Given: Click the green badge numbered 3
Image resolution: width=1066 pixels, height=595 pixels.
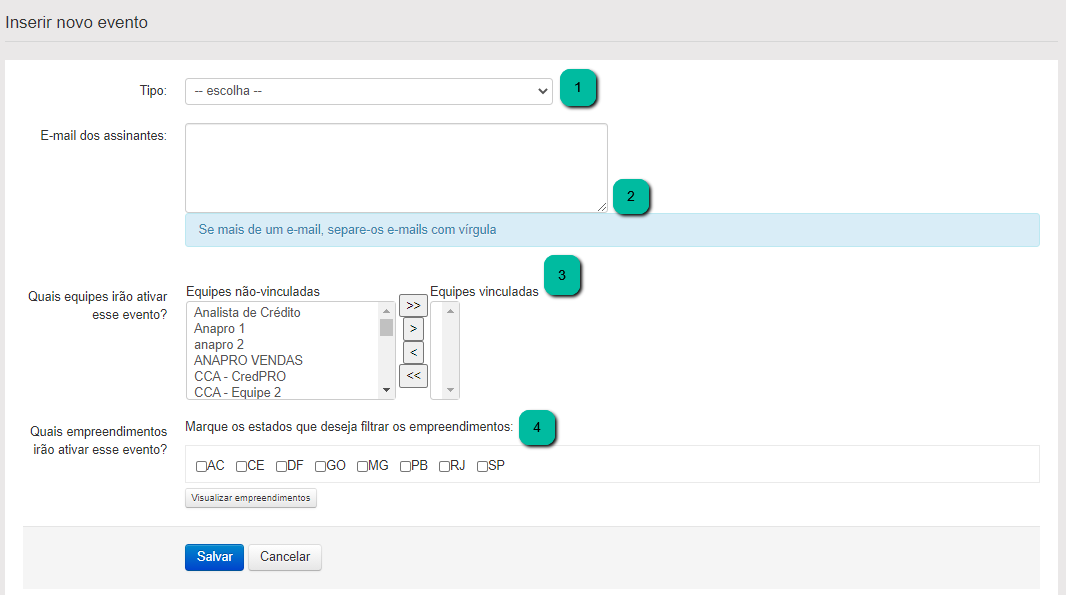Looking at the screenshot, I should click(x=562, y=275).
